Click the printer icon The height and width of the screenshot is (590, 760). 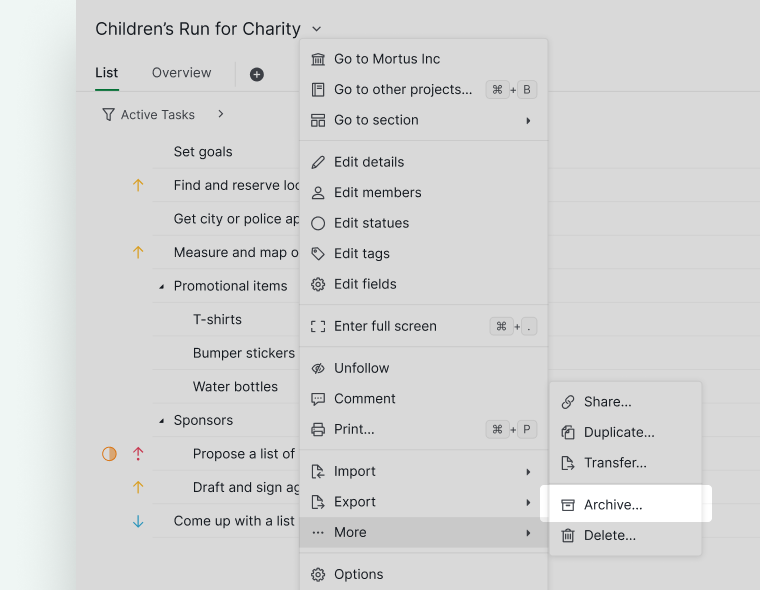coord(318,430)
